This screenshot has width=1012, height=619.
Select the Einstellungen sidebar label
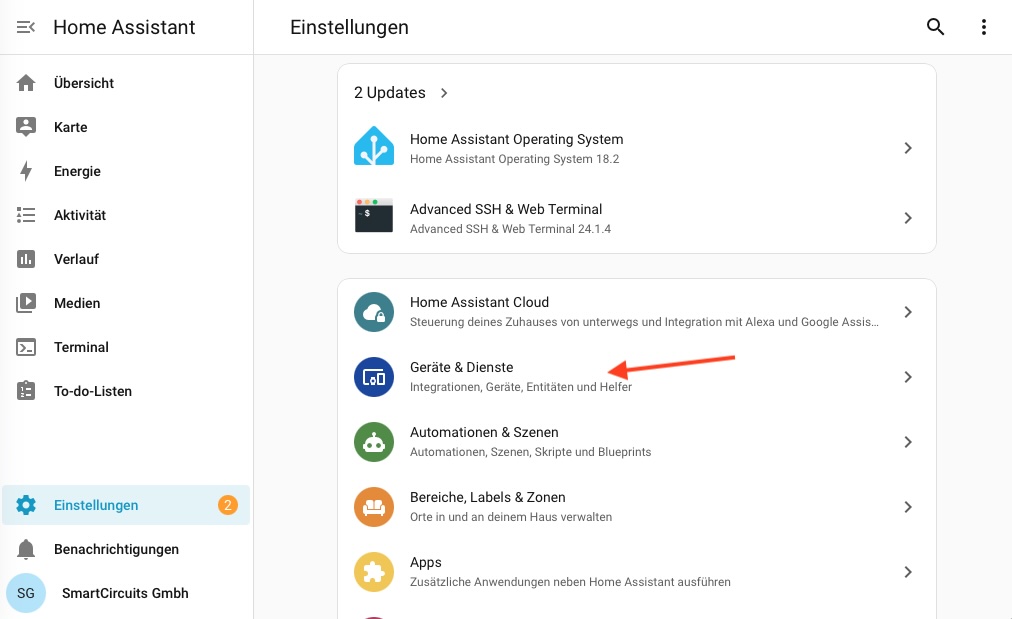point(96,505)
